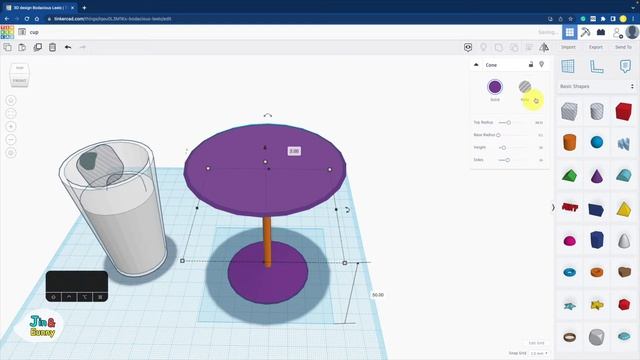Switch to 3D design grid view
640x360 pixels.
569,32
